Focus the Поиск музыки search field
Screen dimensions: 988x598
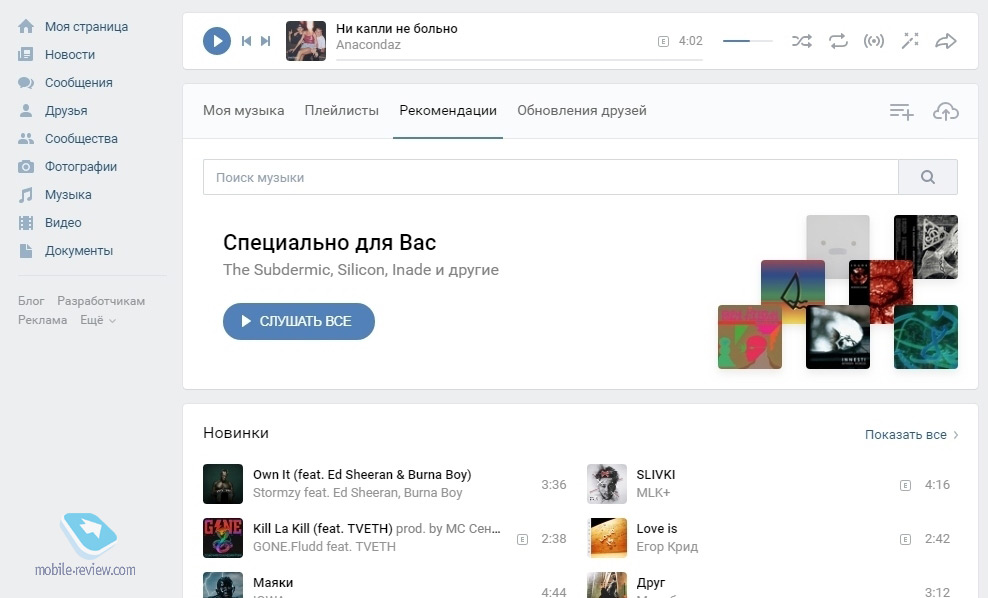551,177
